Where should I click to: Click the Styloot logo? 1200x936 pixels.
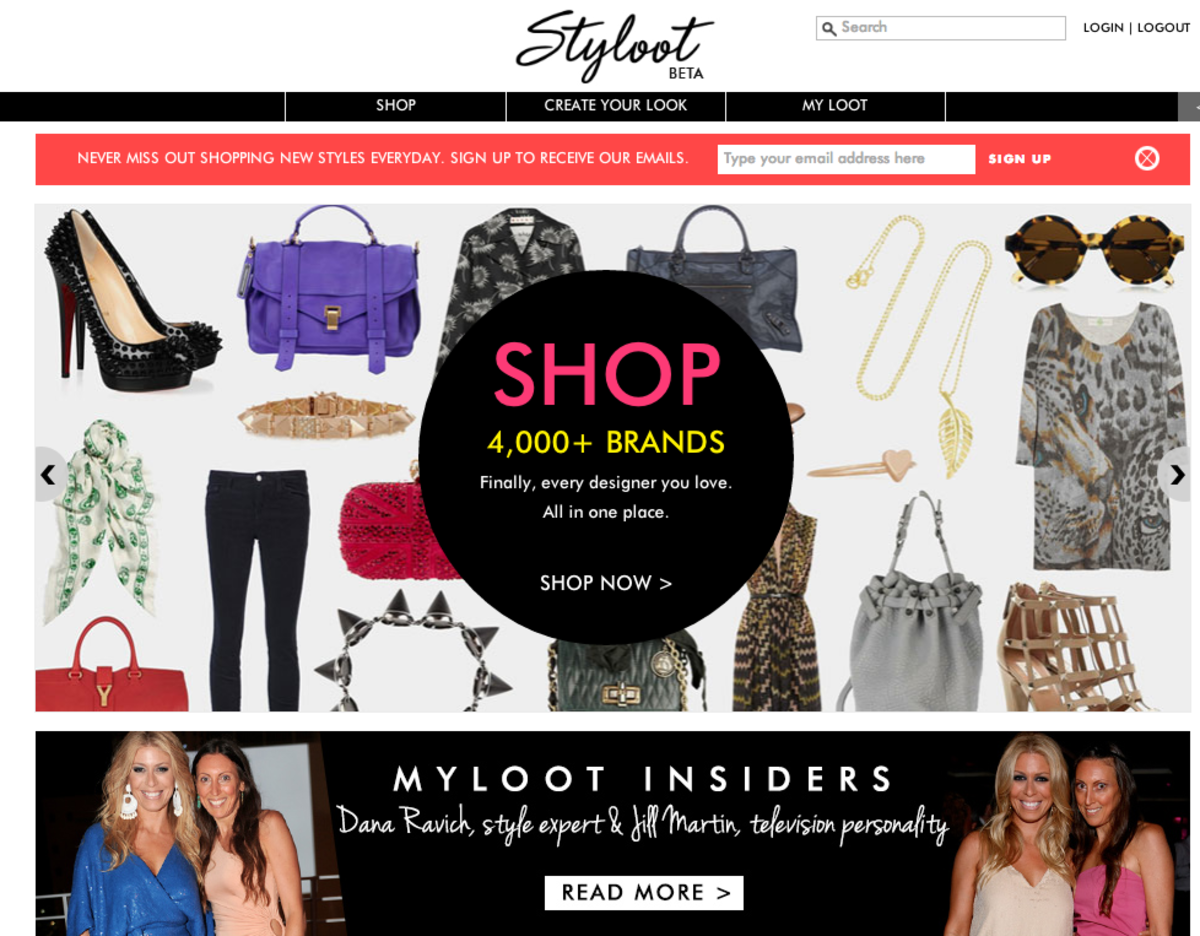[615, 46]
